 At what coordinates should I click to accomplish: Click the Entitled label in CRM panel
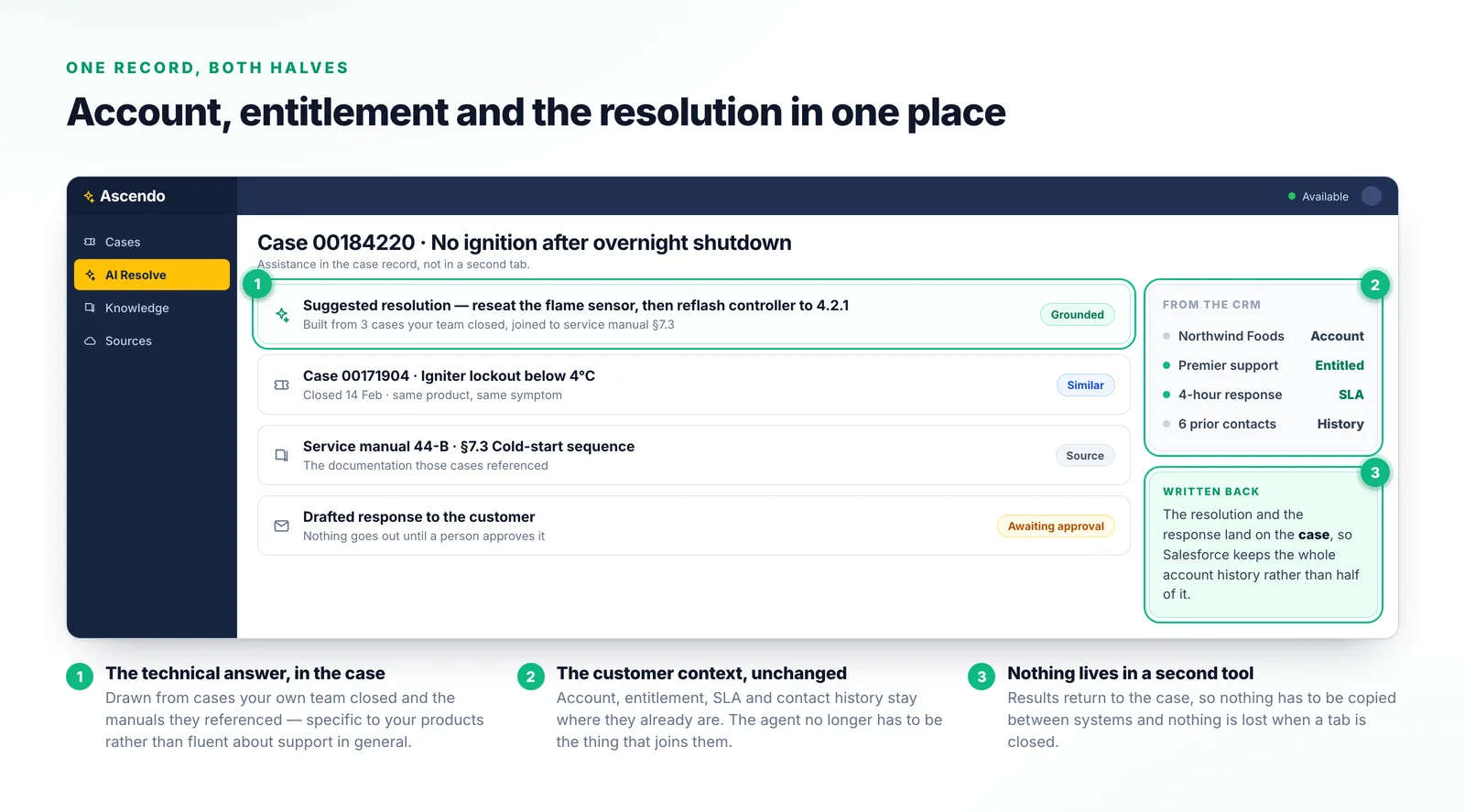coord(1340,365)
